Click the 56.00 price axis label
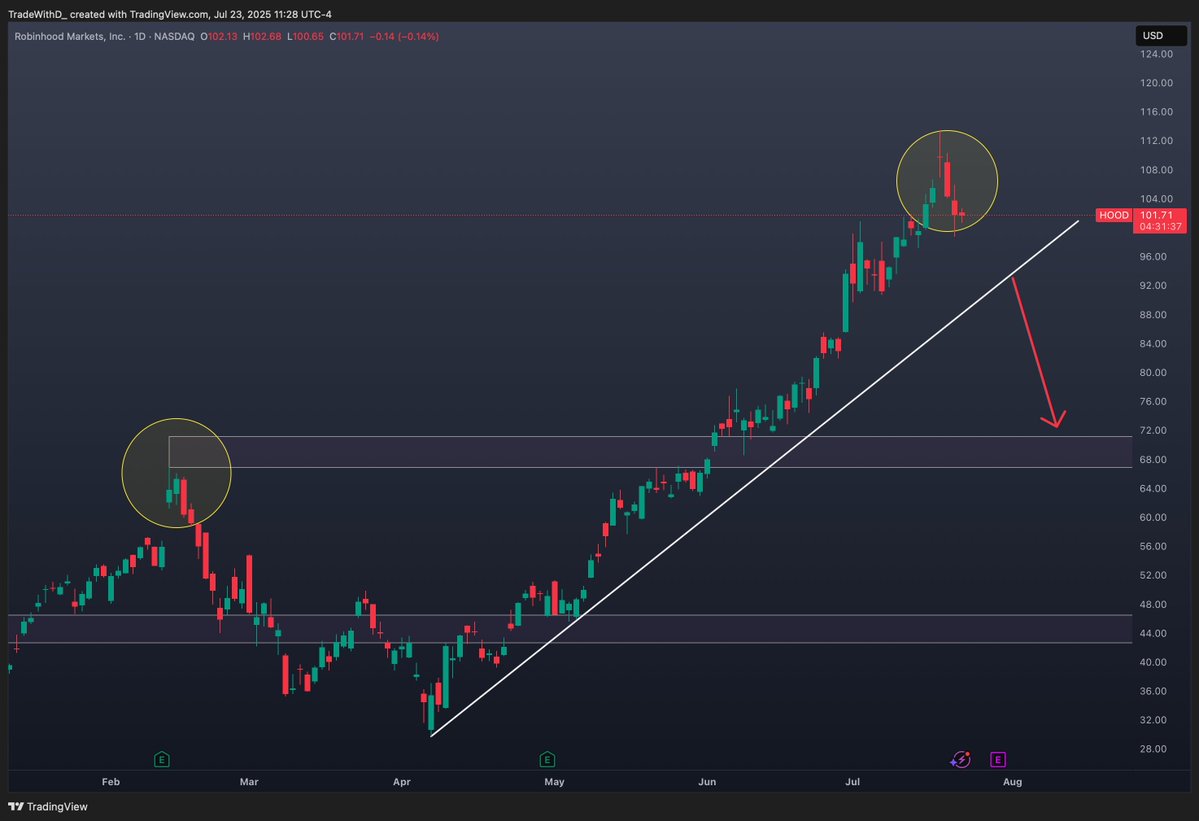This screenshot has width=1199, height=821. click(x=1153, y=547)
